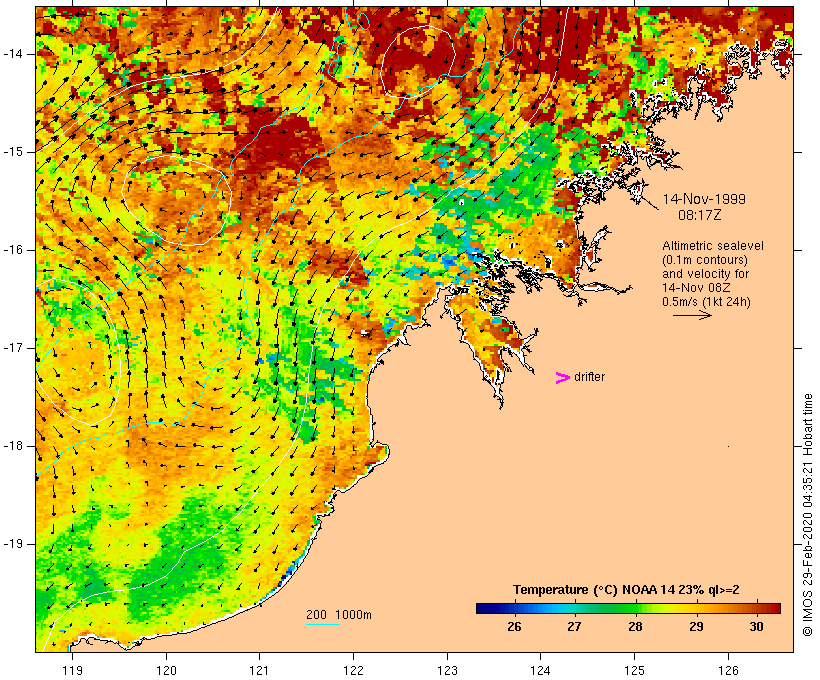Click the longitude axis label 123
820x680 pixels.
447,671
